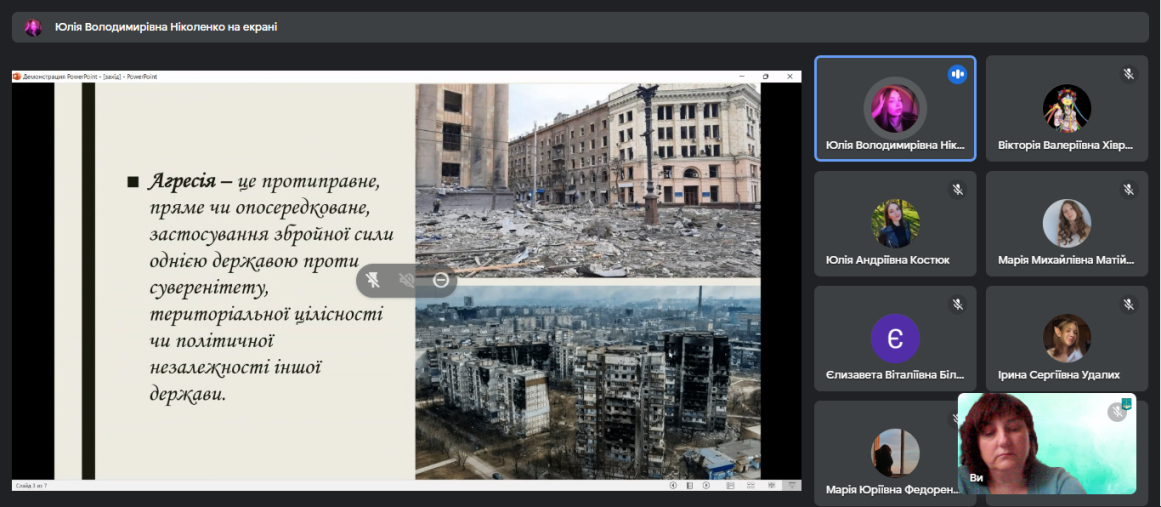The height and width of the screenshot is (507, 1161).
Task: Click Ірина Сергіївна Удалих's avatar photo
Action: pyautogui.click(x=1066, y=338)
